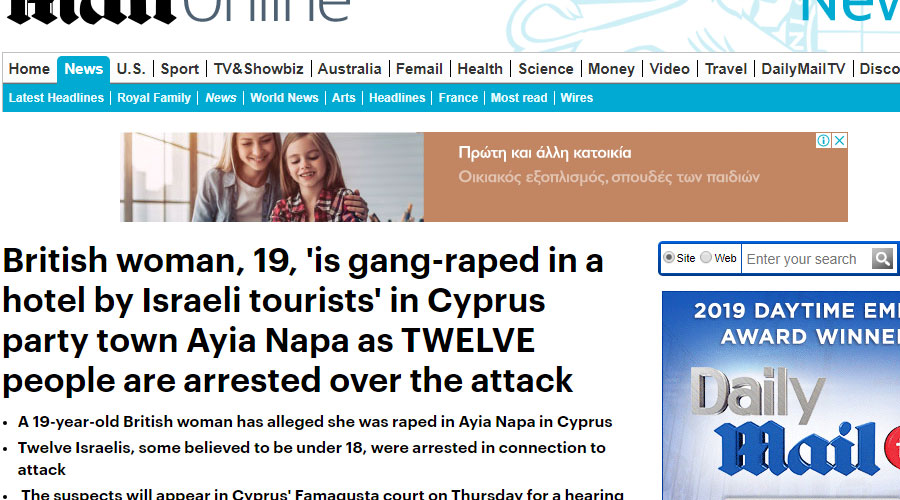Open Most read link
The image size is (900, 500).
coord(519,98)
